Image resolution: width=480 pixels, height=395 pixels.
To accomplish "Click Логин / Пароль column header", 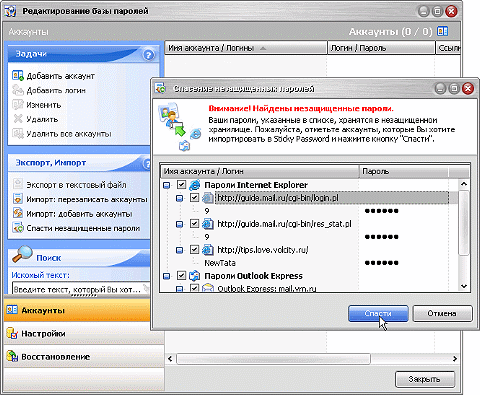I will click(x=381, y=48).
